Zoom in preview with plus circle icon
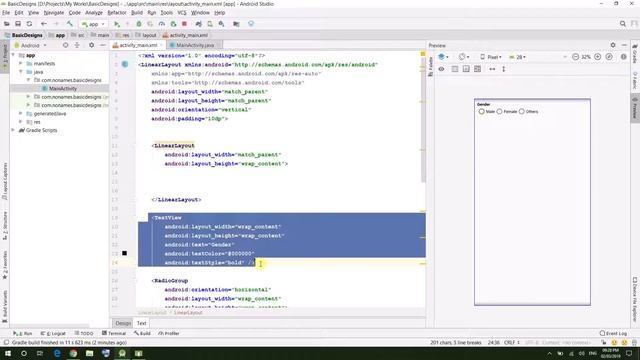640x360 pixels. 598,57
